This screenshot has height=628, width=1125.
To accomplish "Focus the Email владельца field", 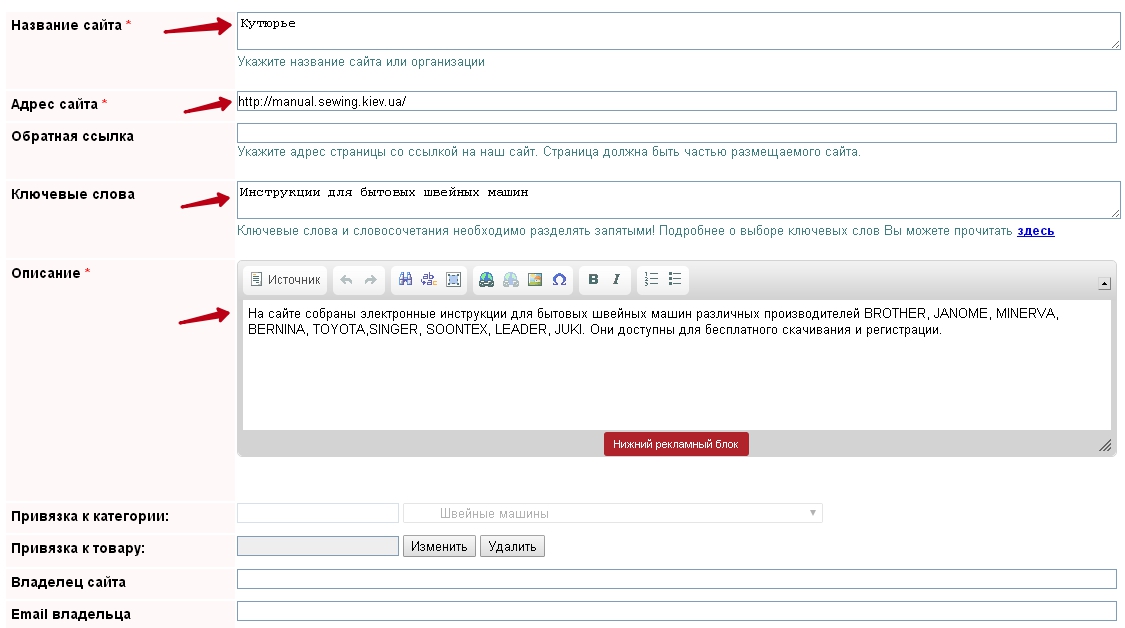I will [x=677, y=611].
